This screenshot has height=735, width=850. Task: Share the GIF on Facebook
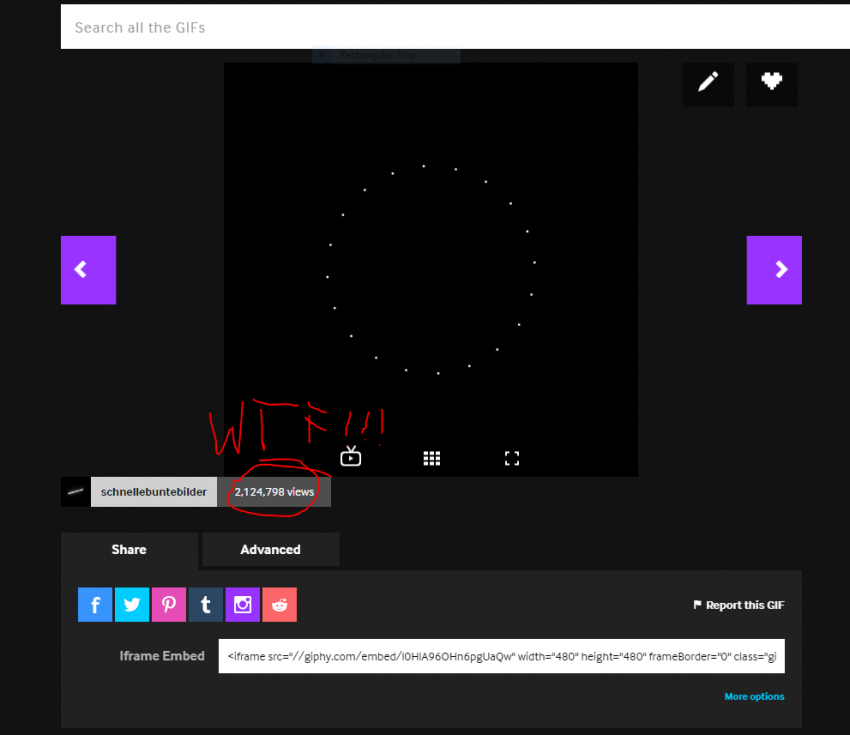pyautogui.click(x=95, y=605)
